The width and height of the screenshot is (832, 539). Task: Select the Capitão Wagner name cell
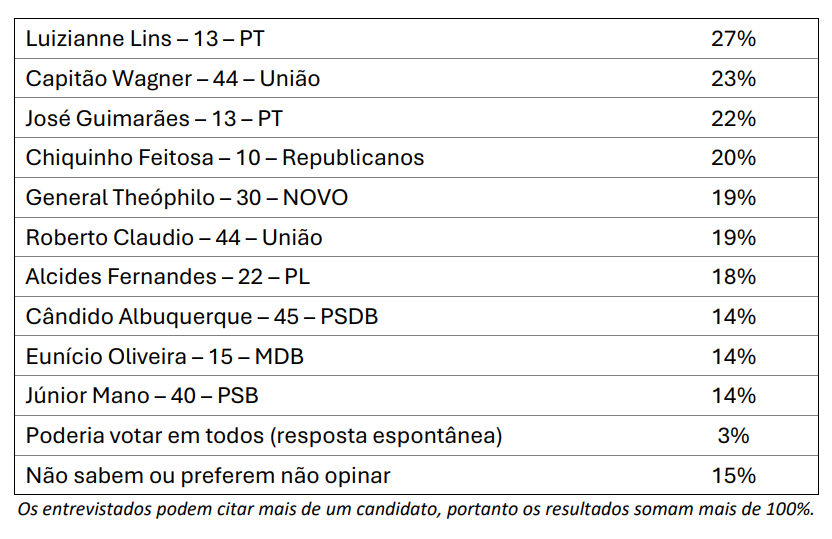pos(173,79)
